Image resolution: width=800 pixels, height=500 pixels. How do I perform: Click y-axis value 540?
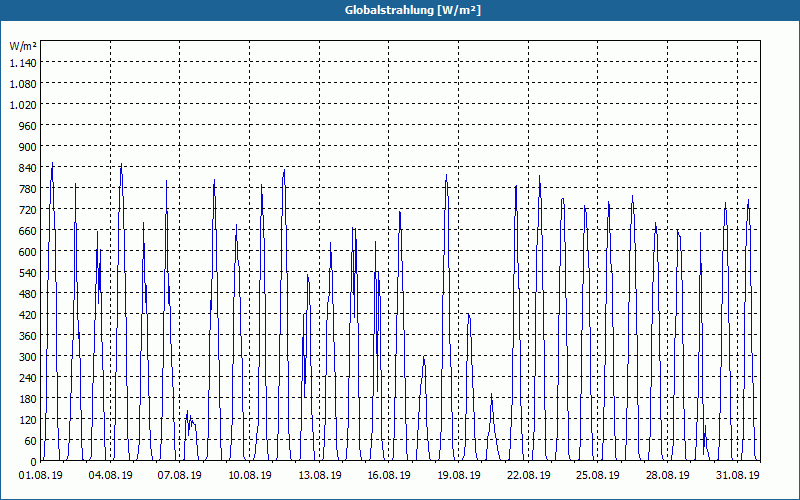tap(27, 273)
